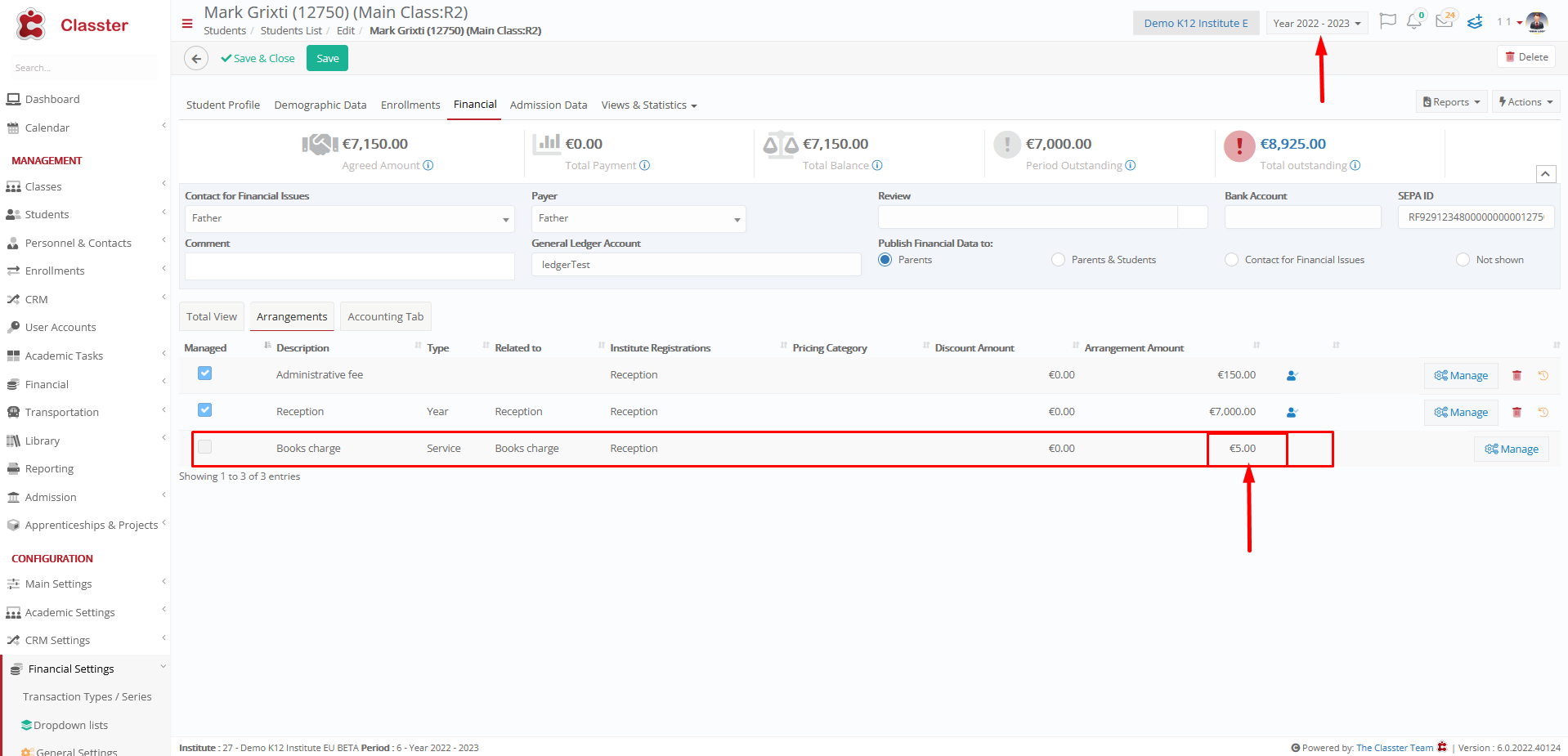Open the flag icon in the header
The width and height of the screenshot is (1568, 756).
tap(1387, 21)
